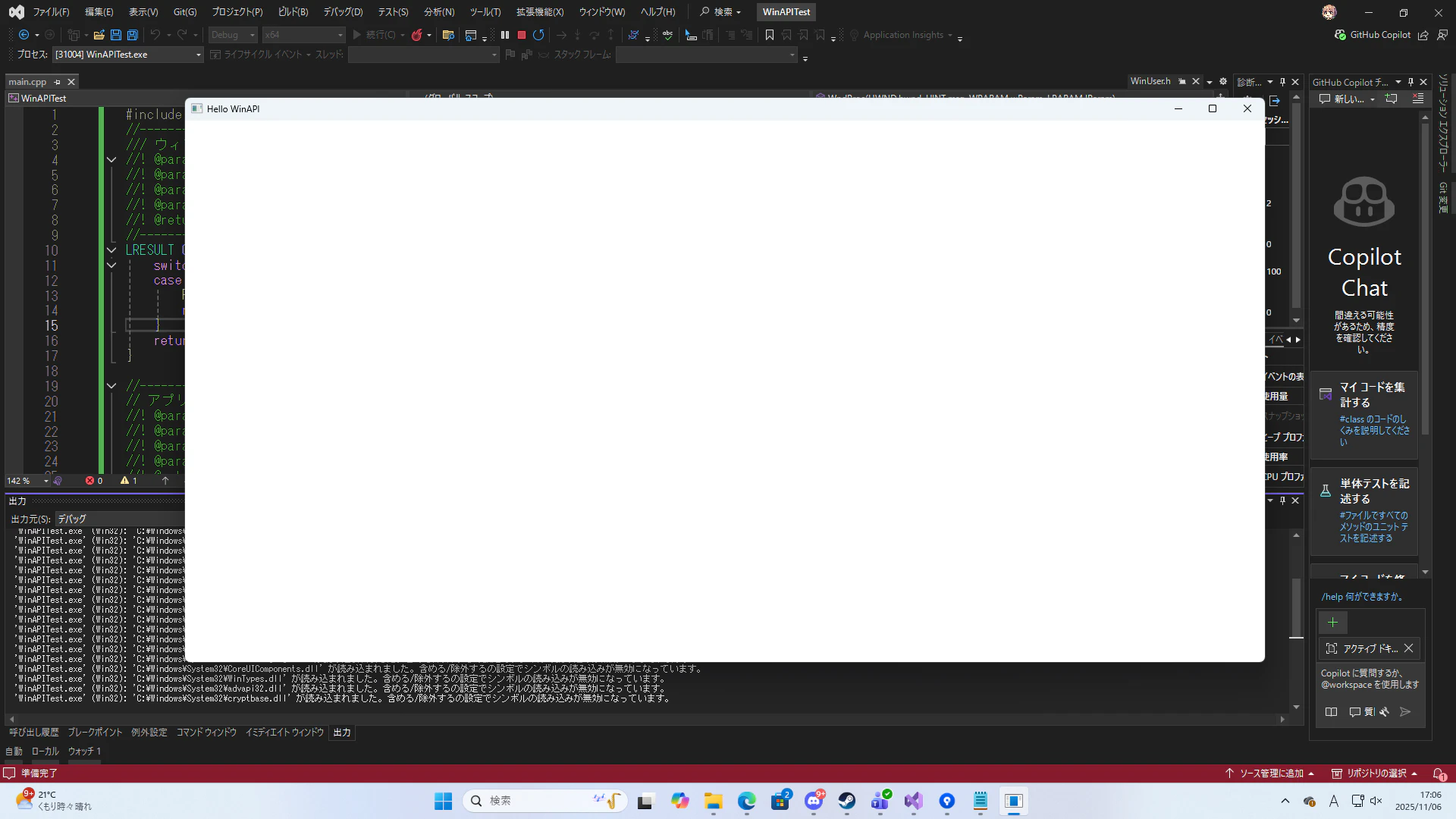Launch Steam from the taskbar
Viewport: 1456px width, 819px height.
coord(848,801)
